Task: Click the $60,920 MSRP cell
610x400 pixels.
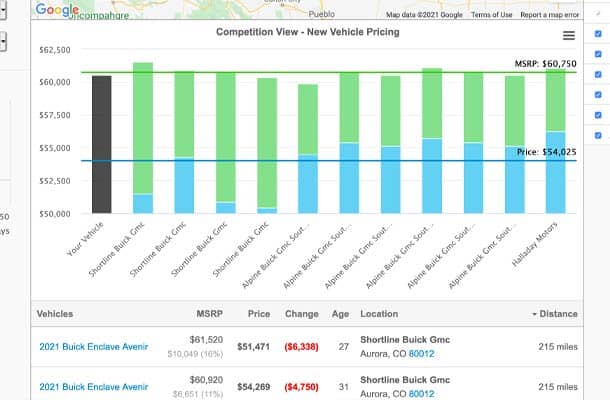Action: (x=206, y=380)
